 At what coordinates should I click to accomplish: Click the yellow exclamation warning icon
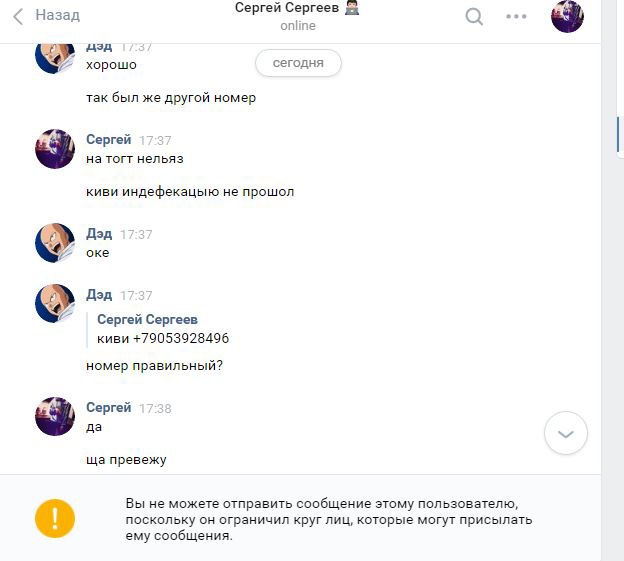pyautogui.click(x=55, y=518)
